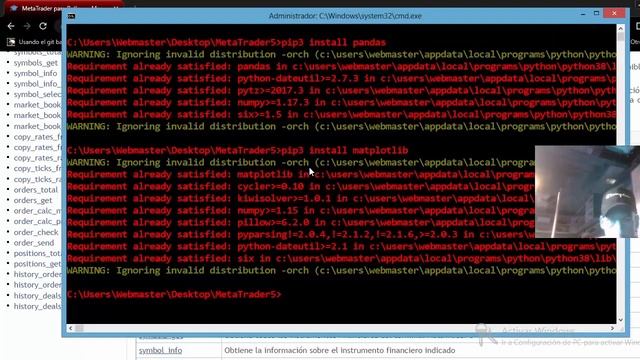Go back in the browser window
Viewport: 640px width, 360px height.
11,26
